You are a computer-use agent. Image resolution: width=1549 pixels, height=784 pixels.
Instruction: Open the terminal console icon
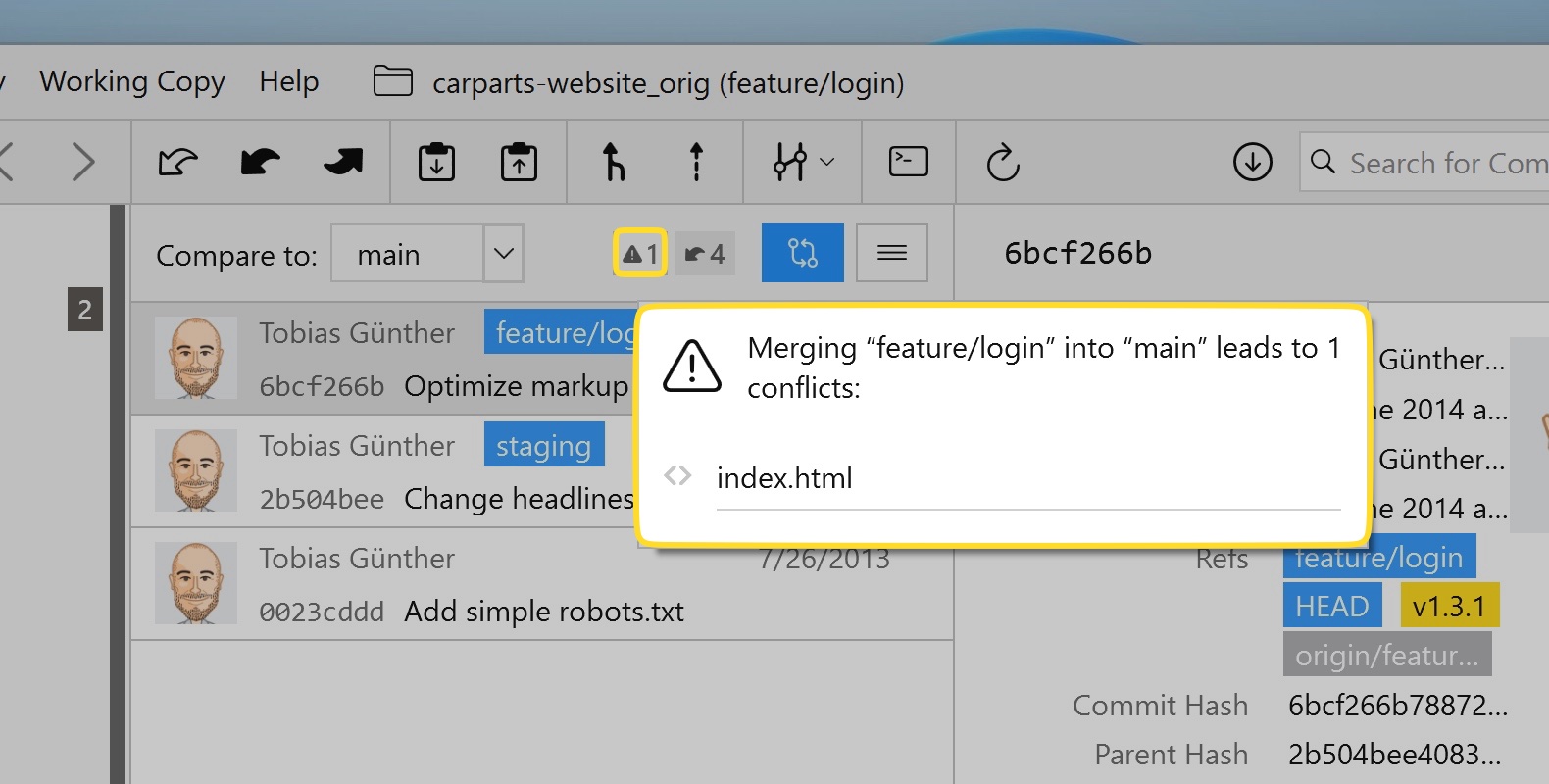[908, 162]
